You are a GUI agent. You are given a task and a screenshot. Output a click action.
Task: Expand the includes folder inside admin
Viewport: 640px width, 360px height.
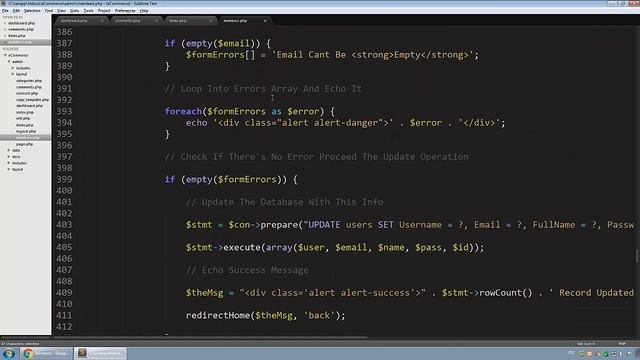pos(13,68)
